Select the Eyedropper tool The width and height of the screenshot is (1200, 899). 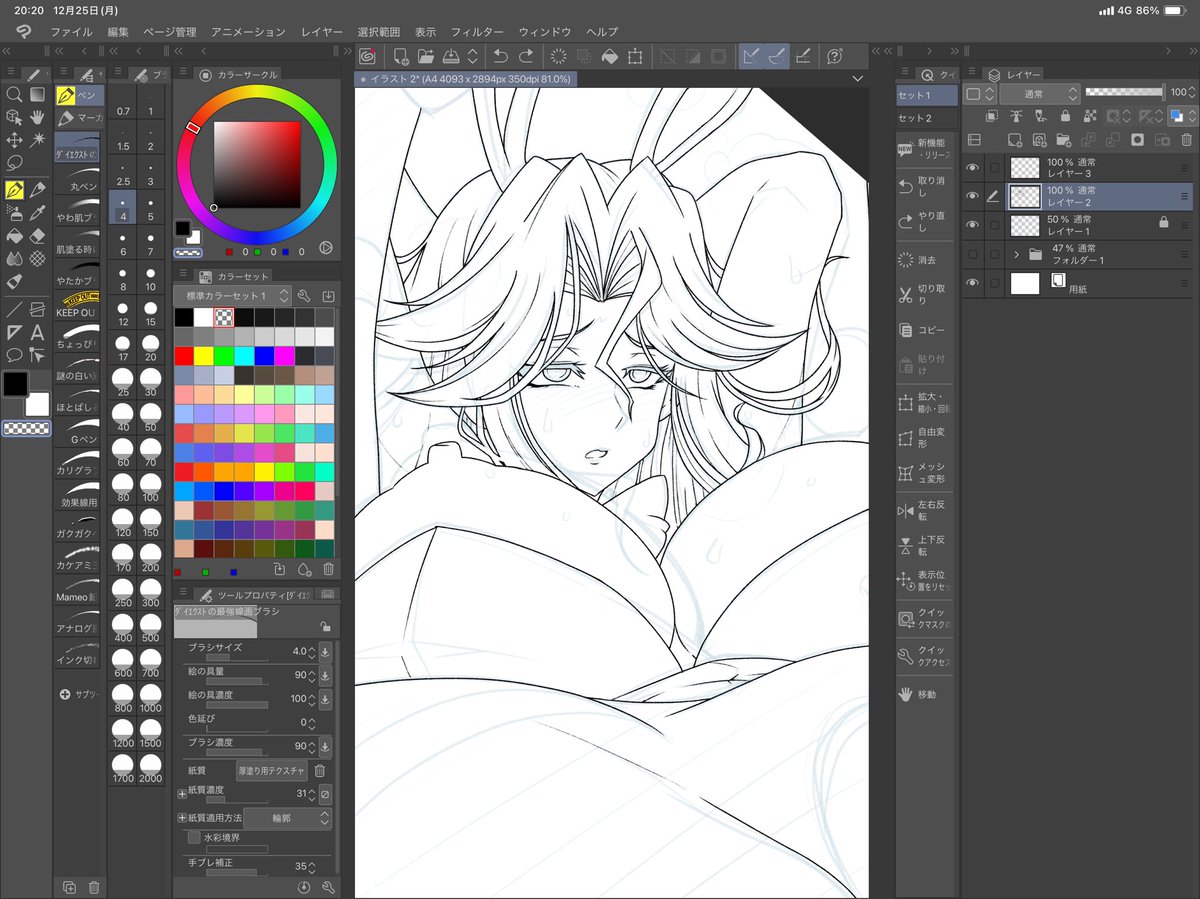(37, 213)
